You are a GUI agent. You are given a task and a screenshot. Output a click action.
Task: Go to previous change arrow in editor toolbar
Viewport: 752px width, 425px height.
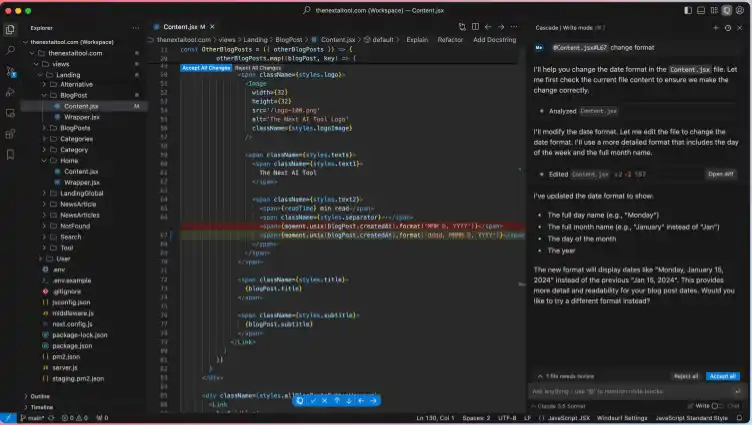(x=488, y=27)
